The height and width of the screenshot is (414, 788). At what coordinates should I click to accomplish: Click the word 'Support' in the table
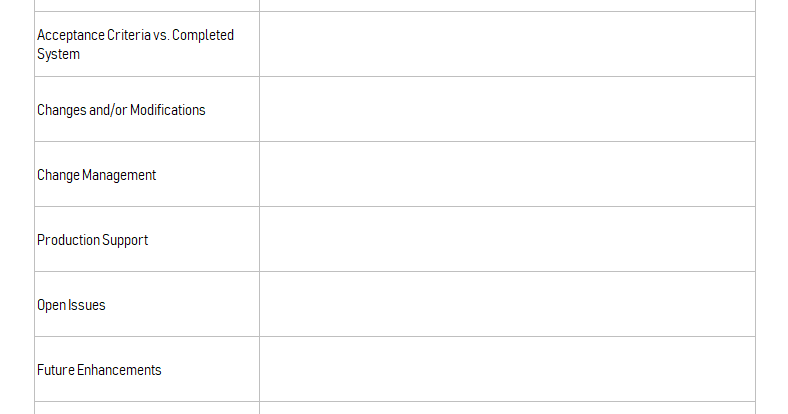pos(125,241)
